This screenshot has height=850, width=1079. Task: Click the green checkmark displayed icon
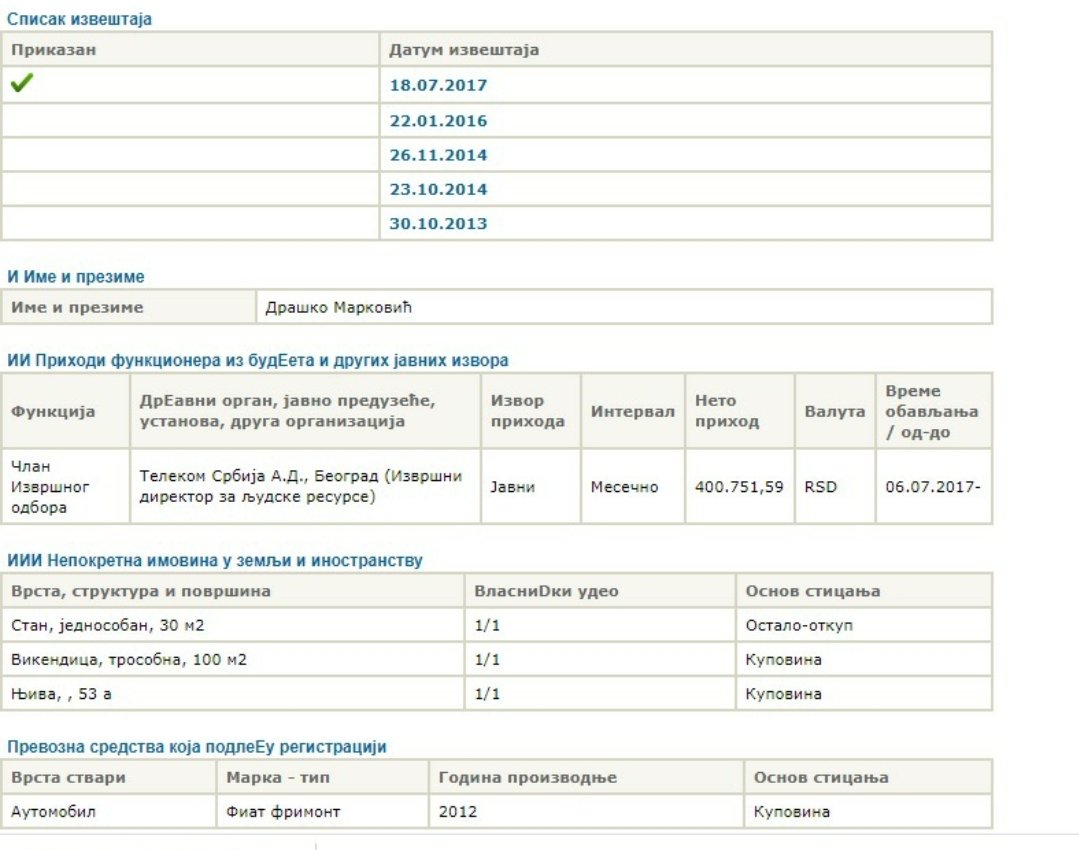click(x=22, y=83)
